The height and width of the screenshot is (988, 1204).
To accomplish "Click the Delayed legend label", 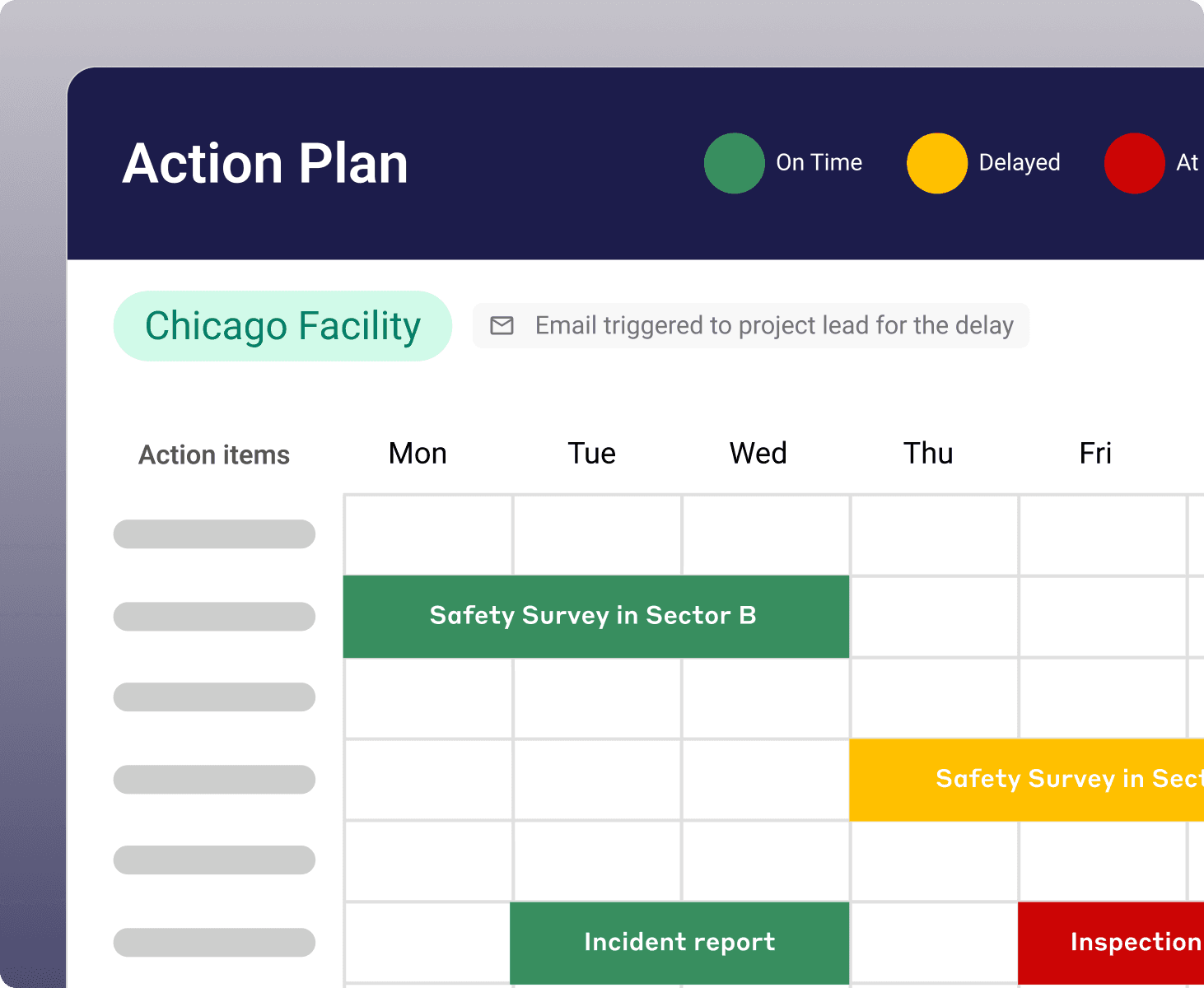I will (x=1019, y=163).
